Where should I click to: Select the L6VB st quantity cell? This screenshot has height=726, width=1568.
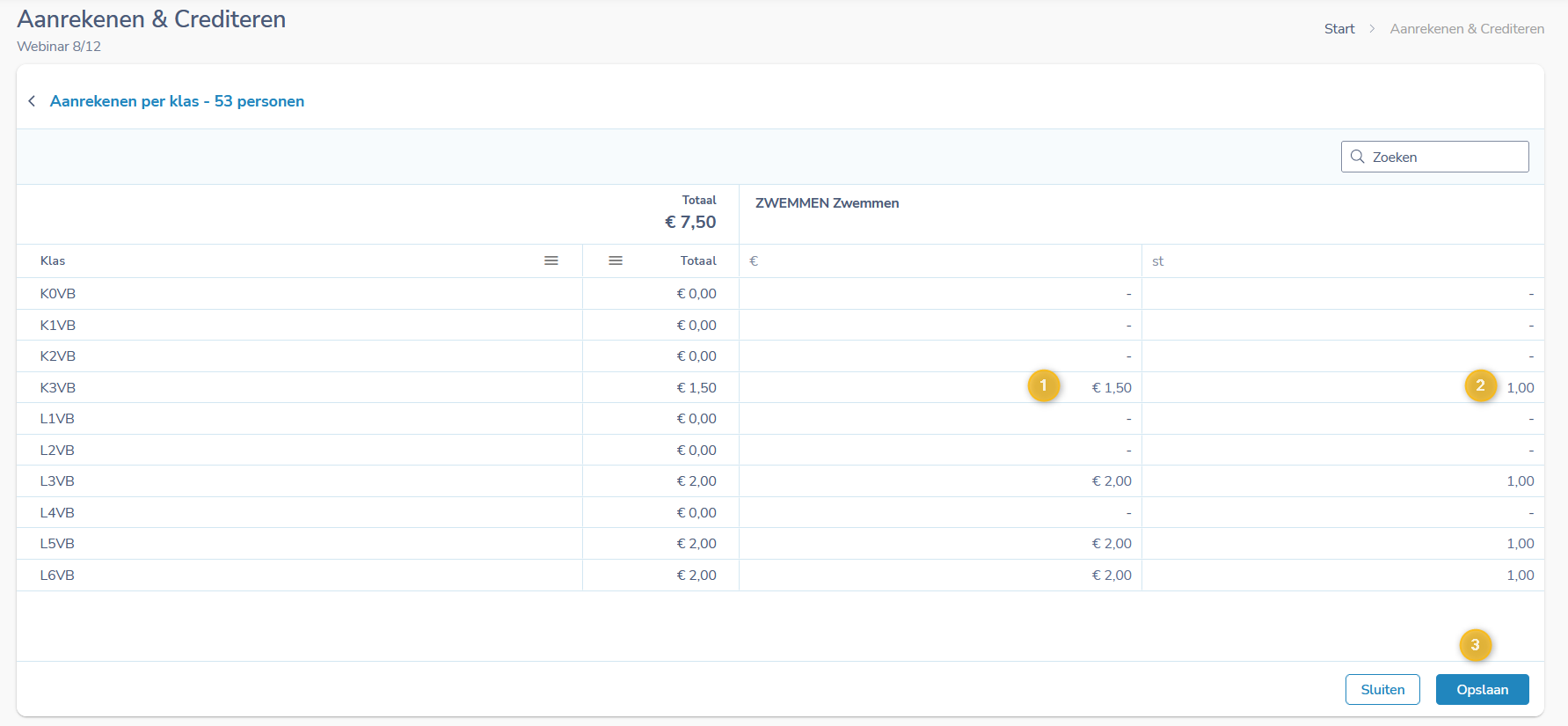click(1520, 576)
